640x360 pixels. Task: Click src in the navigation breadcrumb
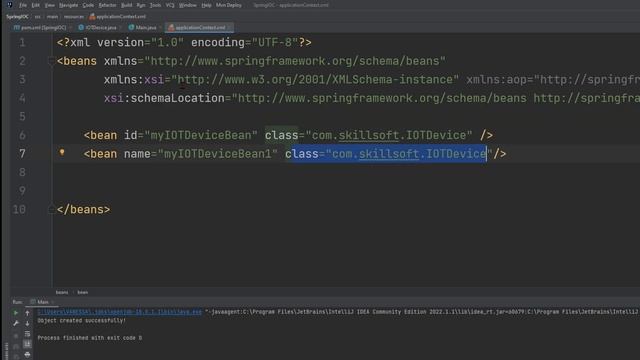point(38,17)
